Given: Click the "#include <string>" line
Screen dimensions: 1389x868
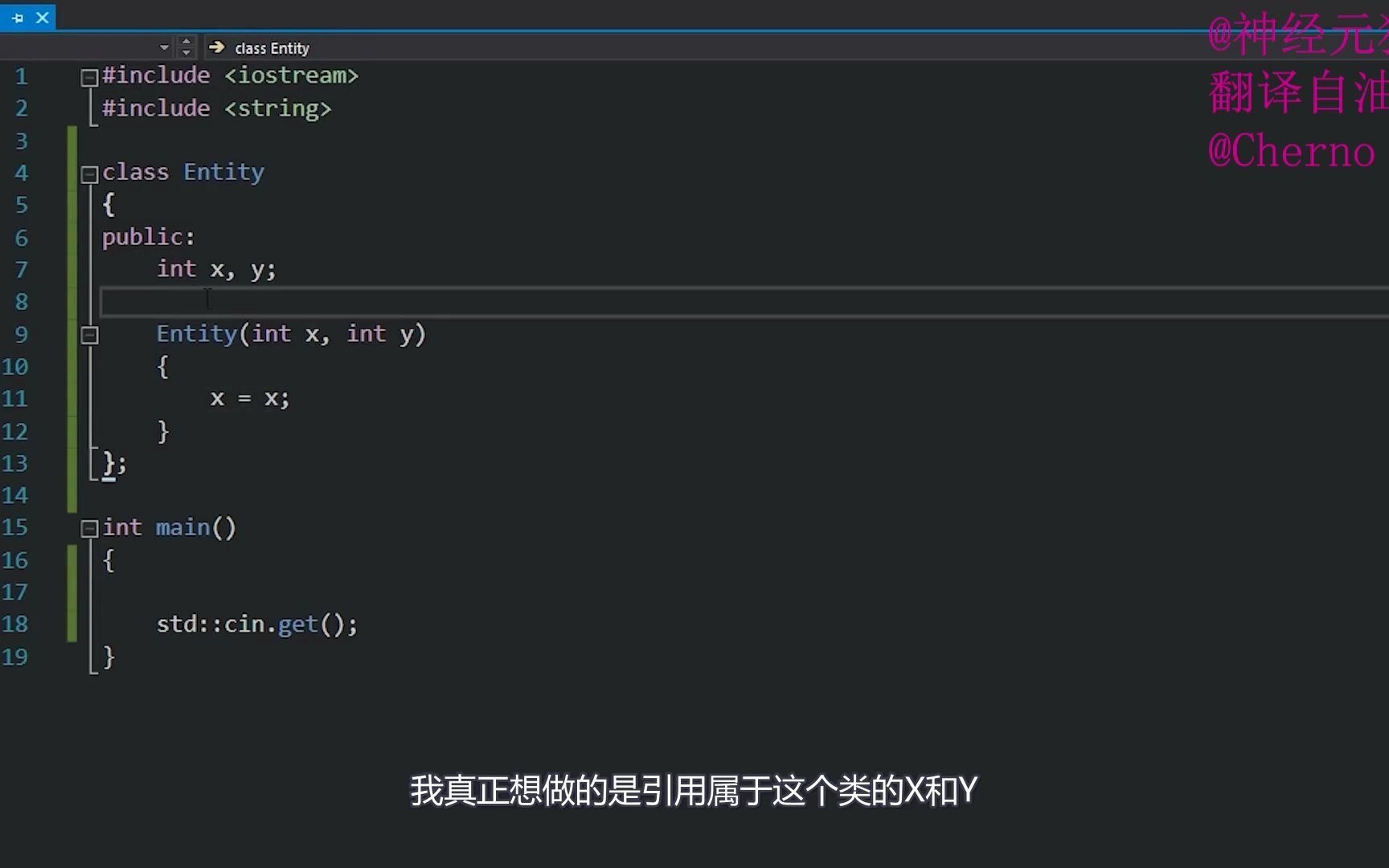Looking at the screenshot, I should coord(216,108).
